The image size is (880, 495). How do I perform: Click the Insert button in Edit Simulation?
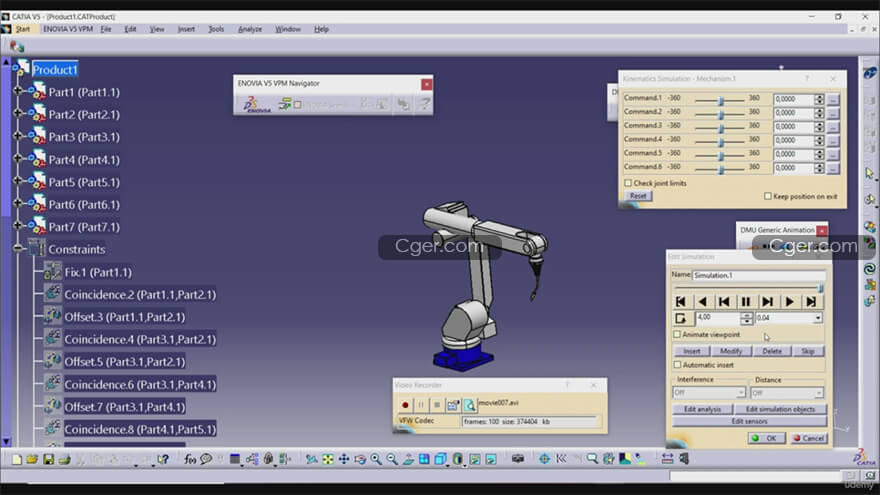click(x=691, y=351)
